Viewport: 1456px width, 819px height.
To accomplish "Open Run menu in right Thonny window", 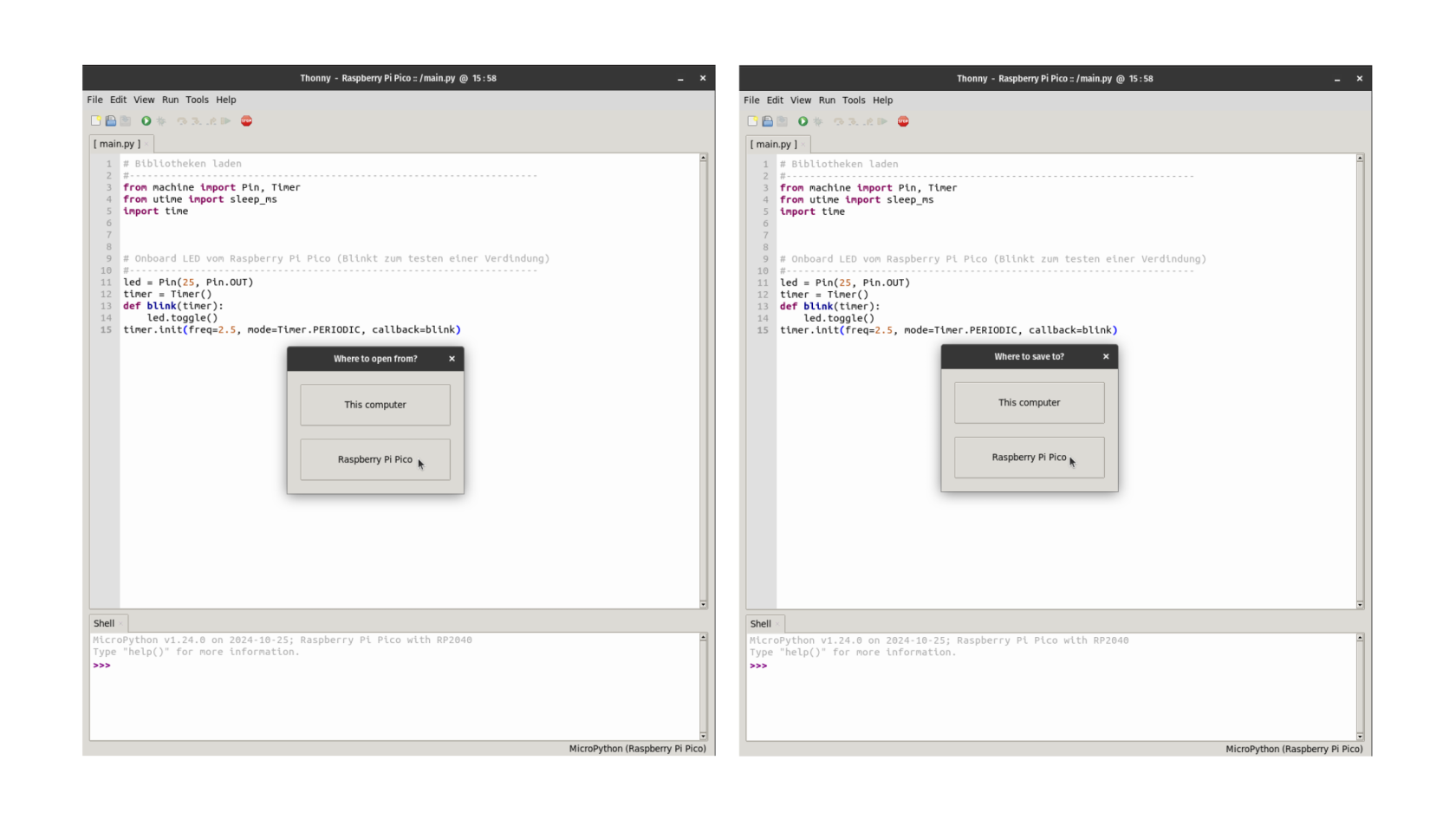I will pos(827,101).
